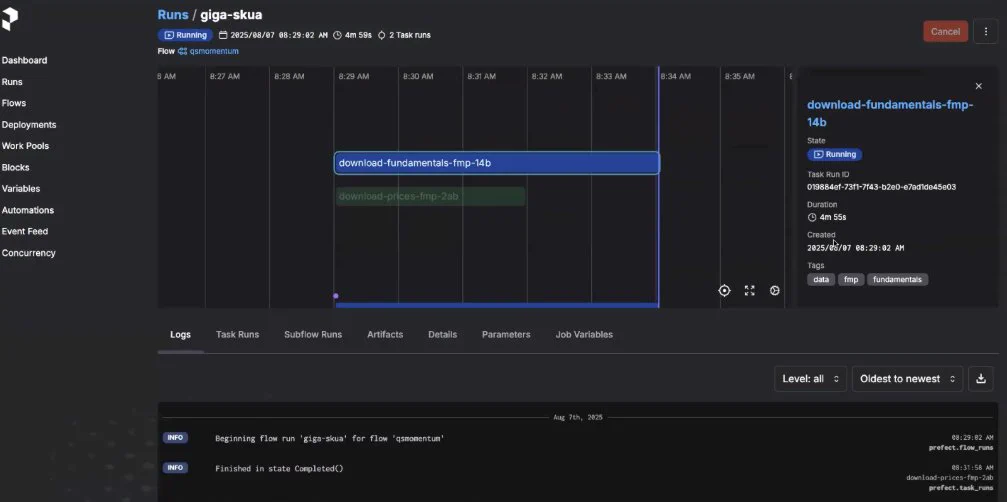The image size is (1007, 502).
Task: Open the qsmomentum flow link
Action: click(214, 51)
